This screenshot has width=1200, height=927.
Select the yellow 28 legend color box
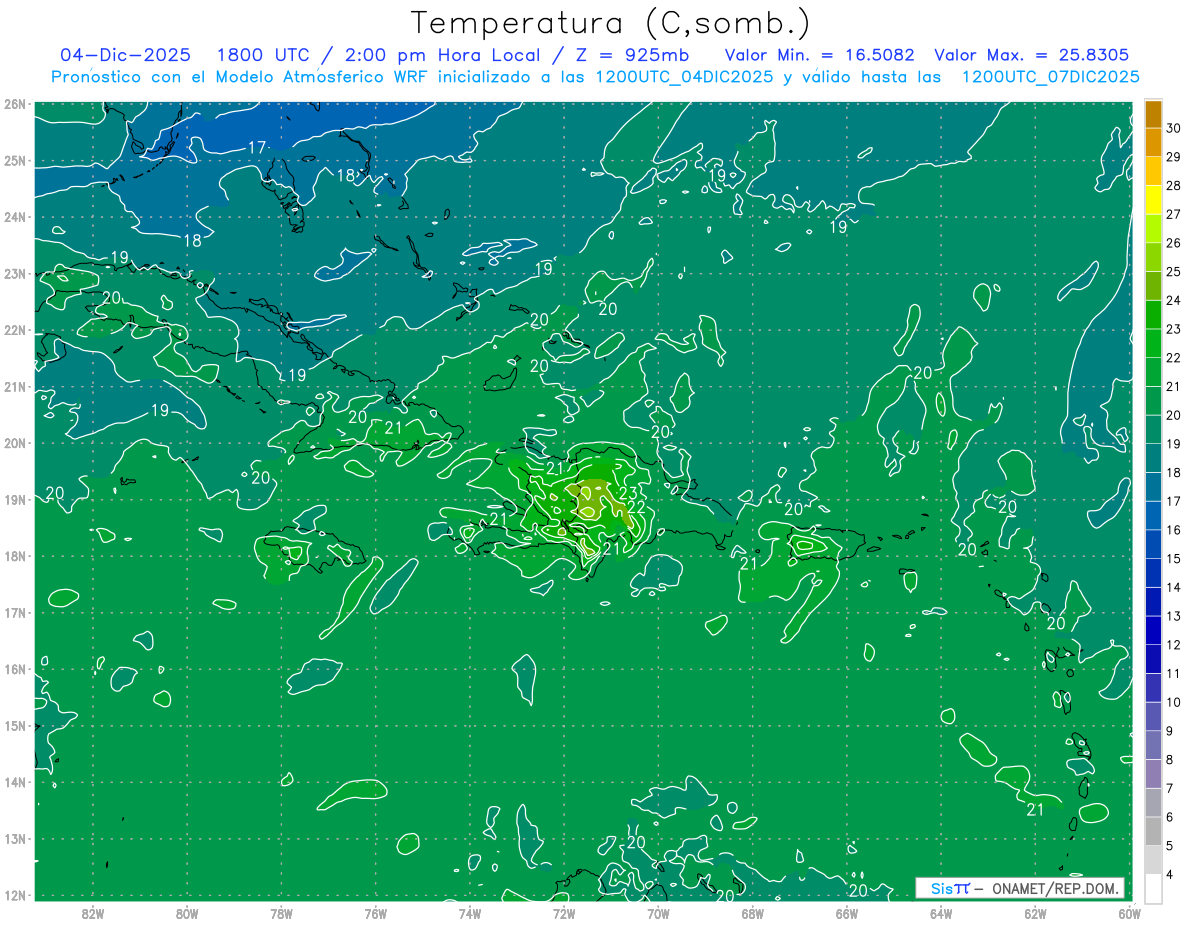(x=1153, y=200)
